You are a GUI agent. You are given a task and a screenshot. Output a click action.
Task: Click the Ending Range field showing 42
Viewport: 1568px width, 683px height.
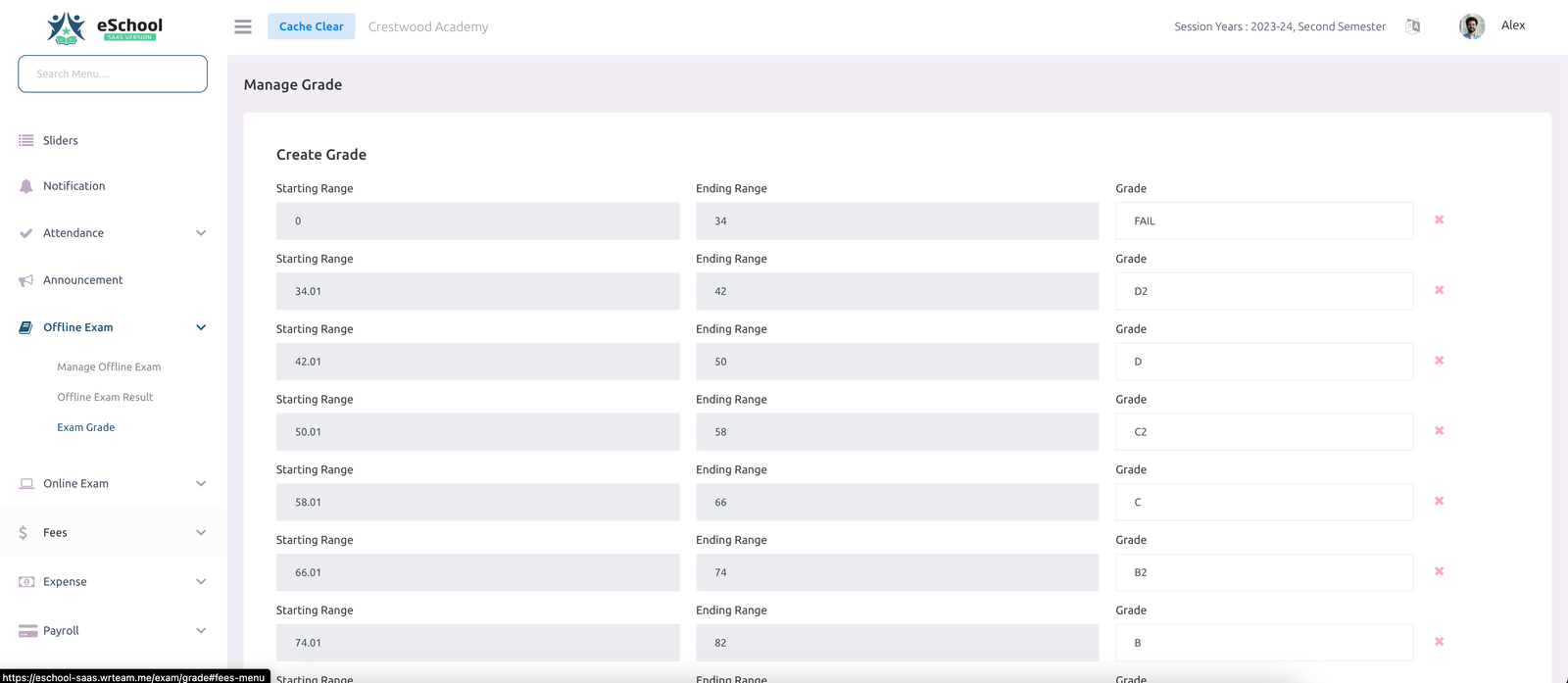click(897, 291)
